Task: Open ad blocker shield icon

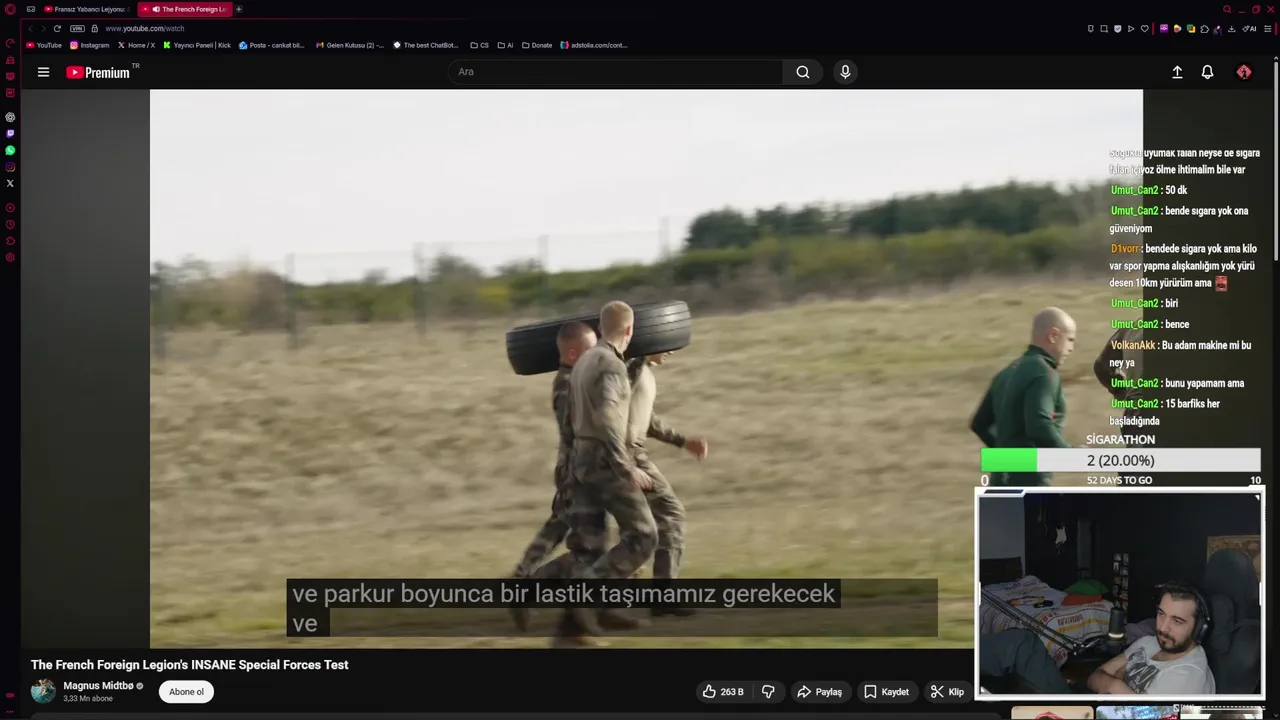Action: [1117, 28]
